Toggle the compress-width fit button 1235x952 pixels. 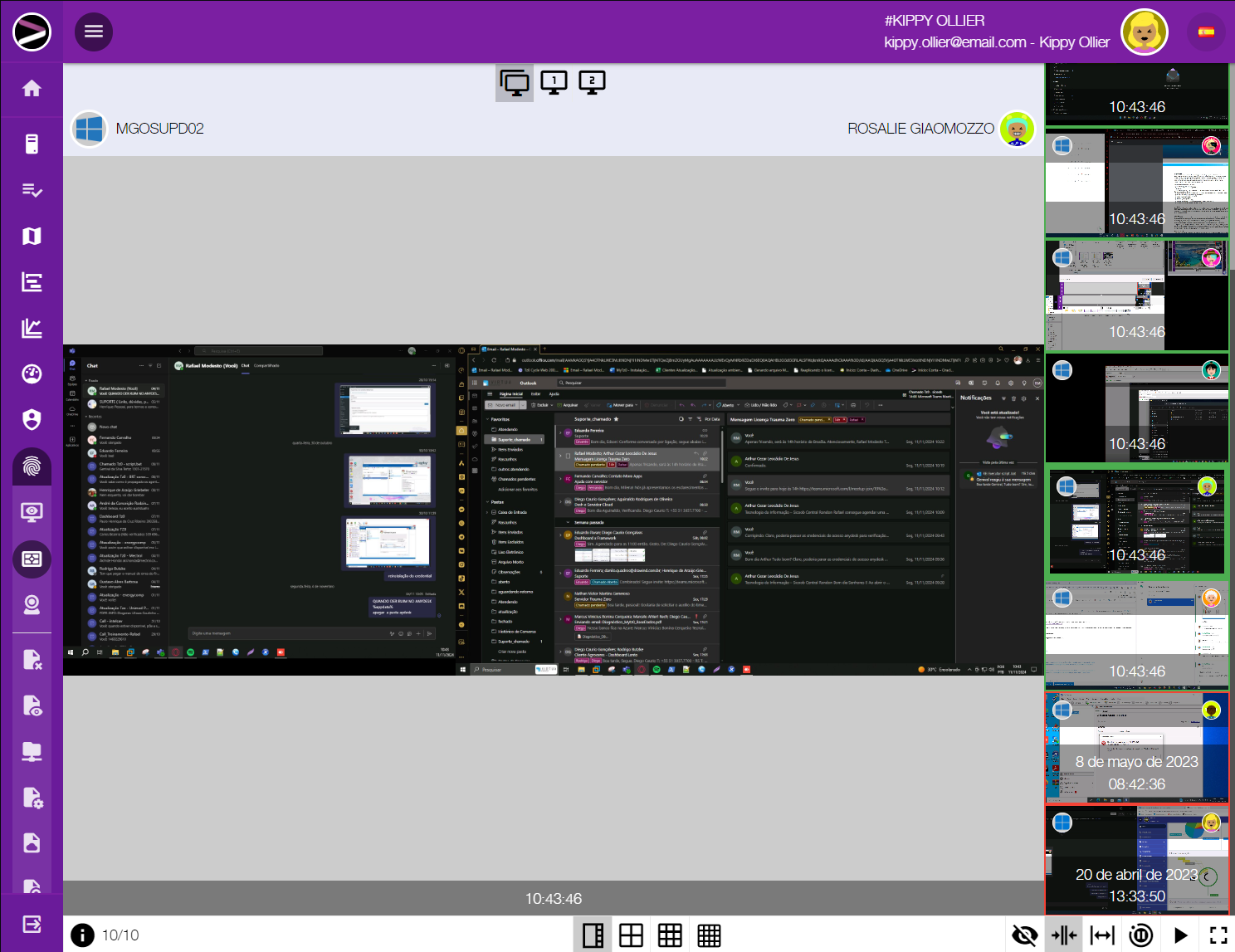pyautogui.click(x=1063, y=935)
